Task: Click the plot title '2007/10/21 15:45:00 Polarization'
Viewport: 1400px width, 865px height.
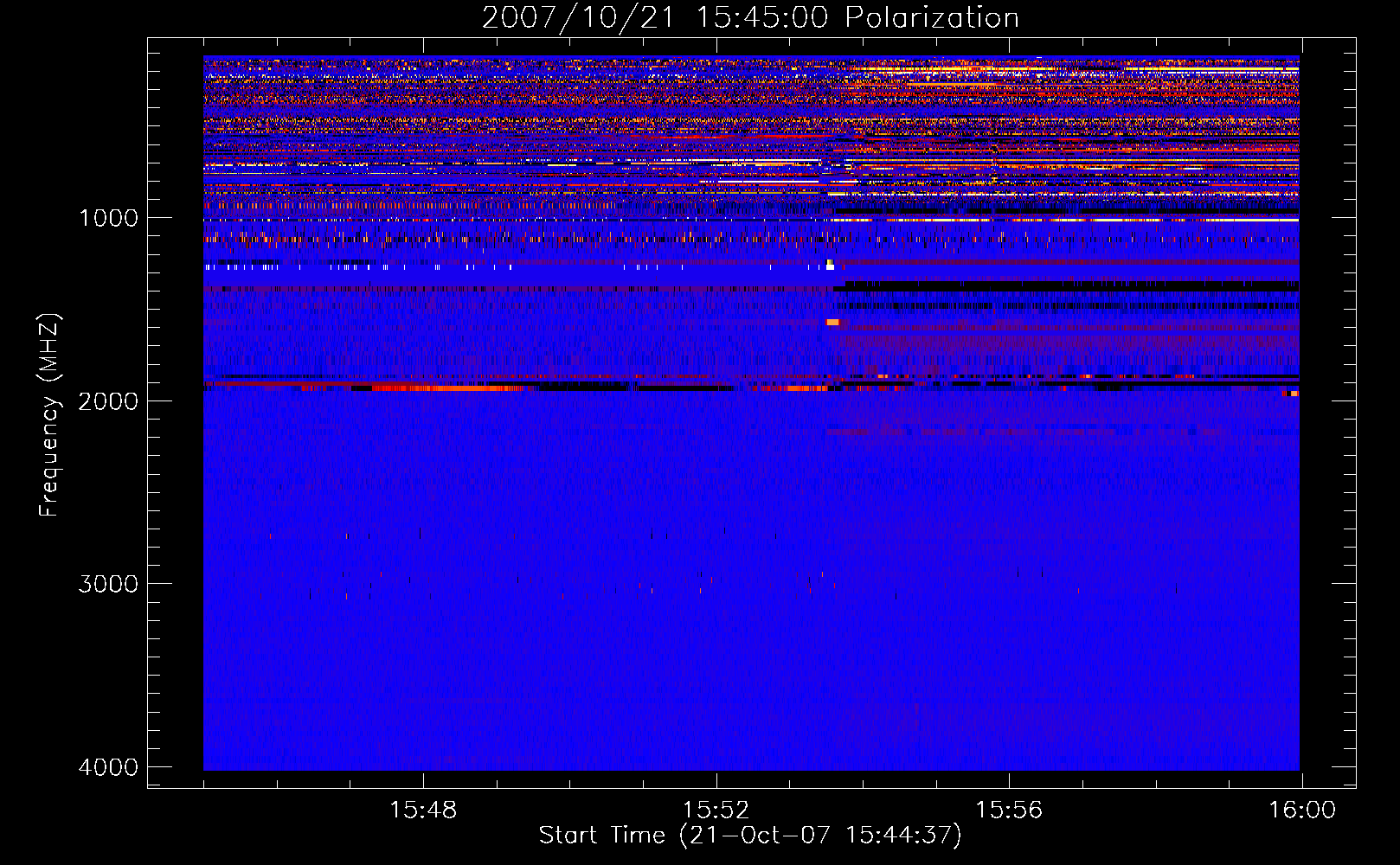Action: (x=750, y=17)
